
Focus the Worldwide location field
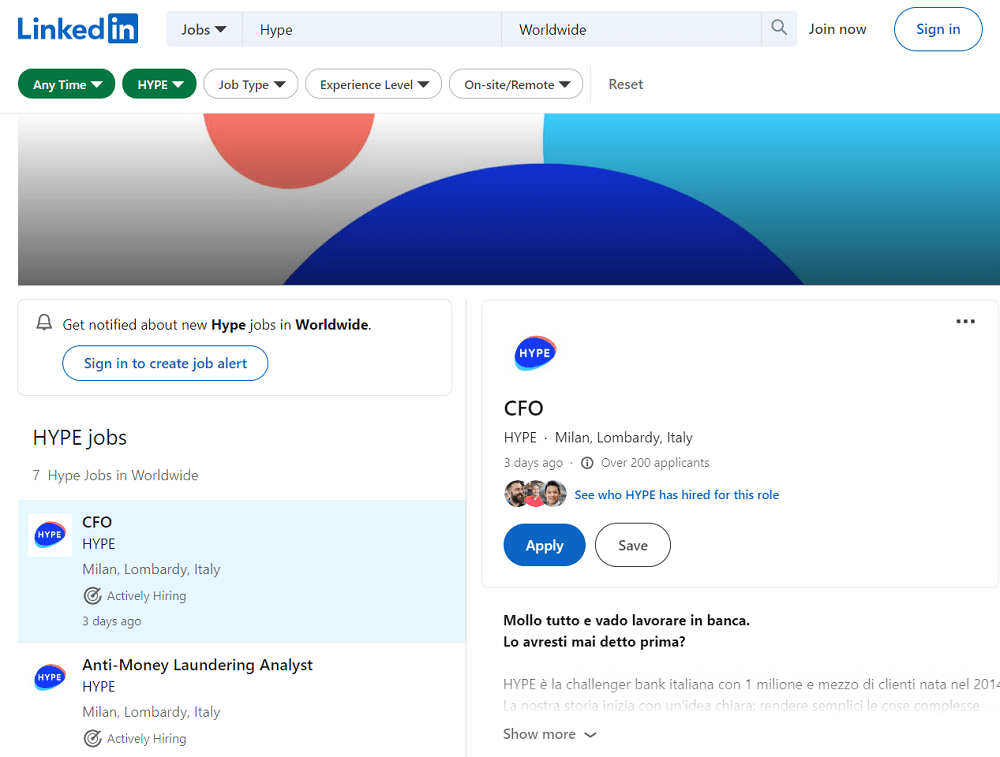coord(631,29)
